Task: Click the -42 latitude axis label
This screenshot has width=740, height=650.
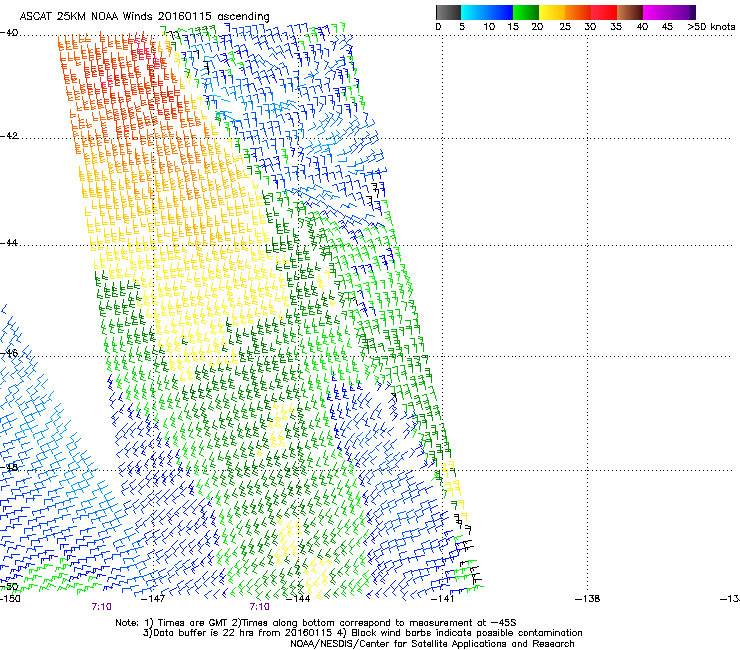Action: (x=9, y=136)
